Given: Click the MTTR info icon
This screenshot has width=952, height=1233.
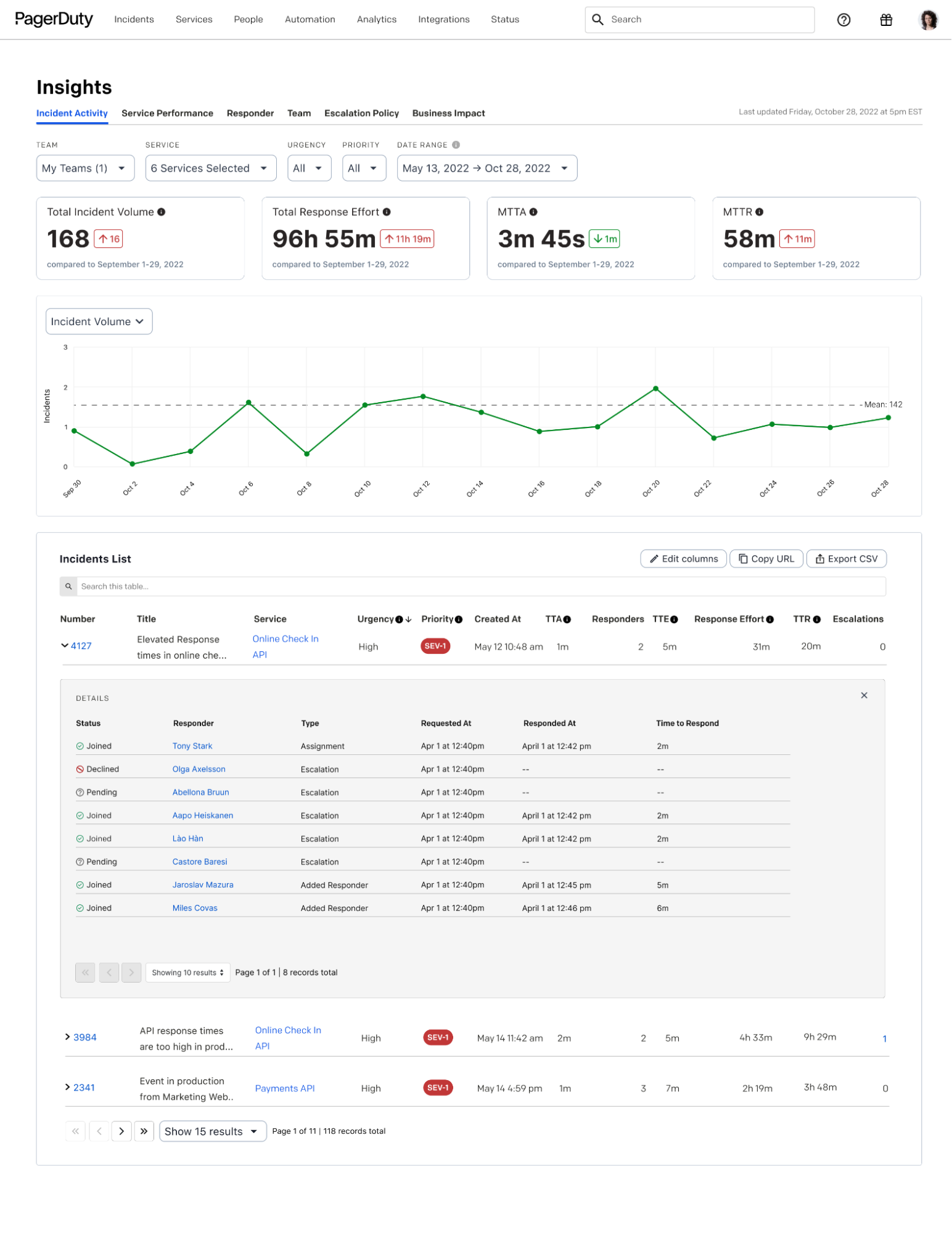Looking at the screenshot, I should point(760,212).
